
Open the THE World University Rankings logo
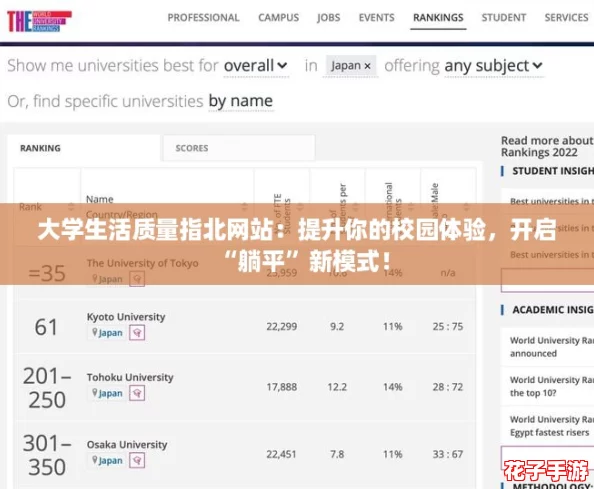point(39,21)
